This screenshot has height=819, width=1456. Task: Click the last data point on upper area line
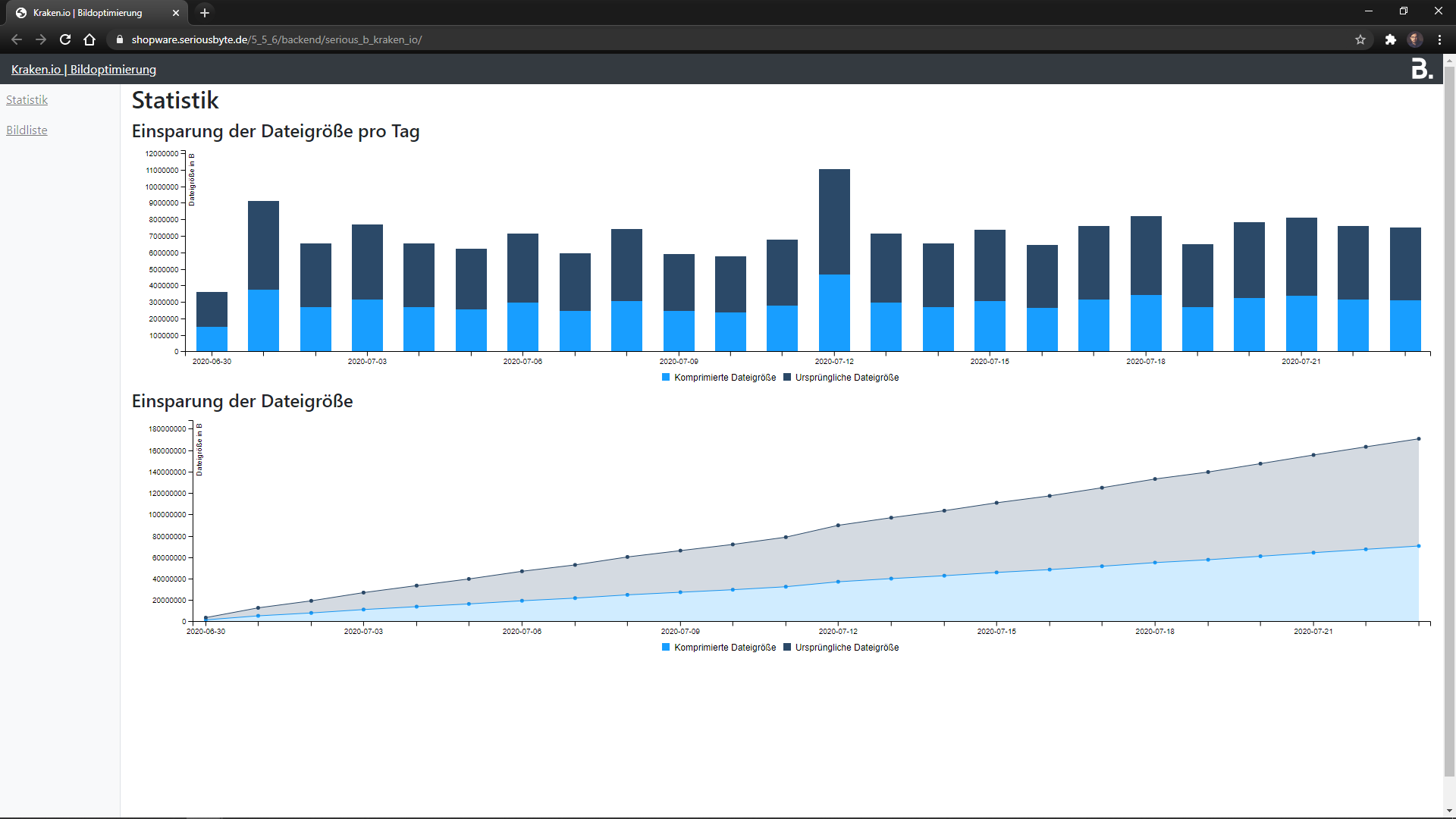1419,439
